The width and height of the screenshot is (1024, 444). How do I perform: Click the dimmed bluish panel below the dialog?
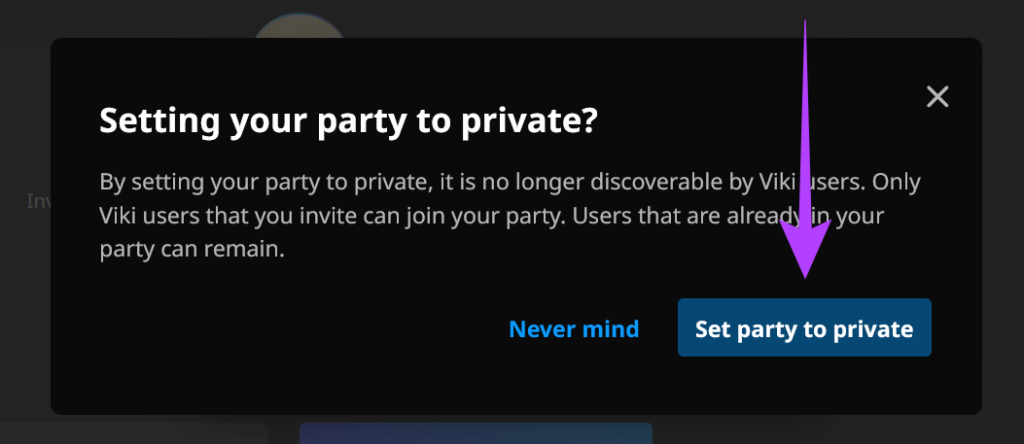coord(475,432)
